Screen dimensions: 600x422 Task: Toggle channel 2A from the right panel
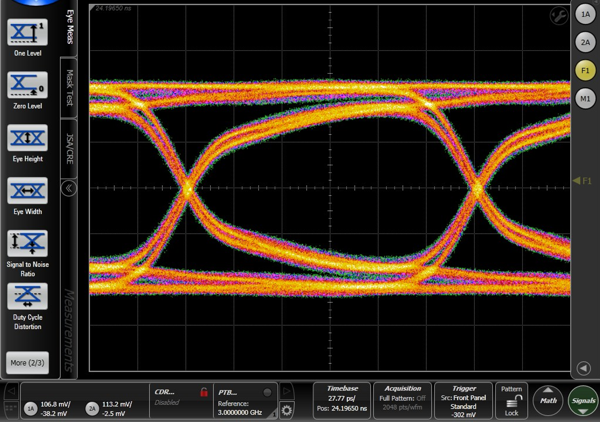585,42
